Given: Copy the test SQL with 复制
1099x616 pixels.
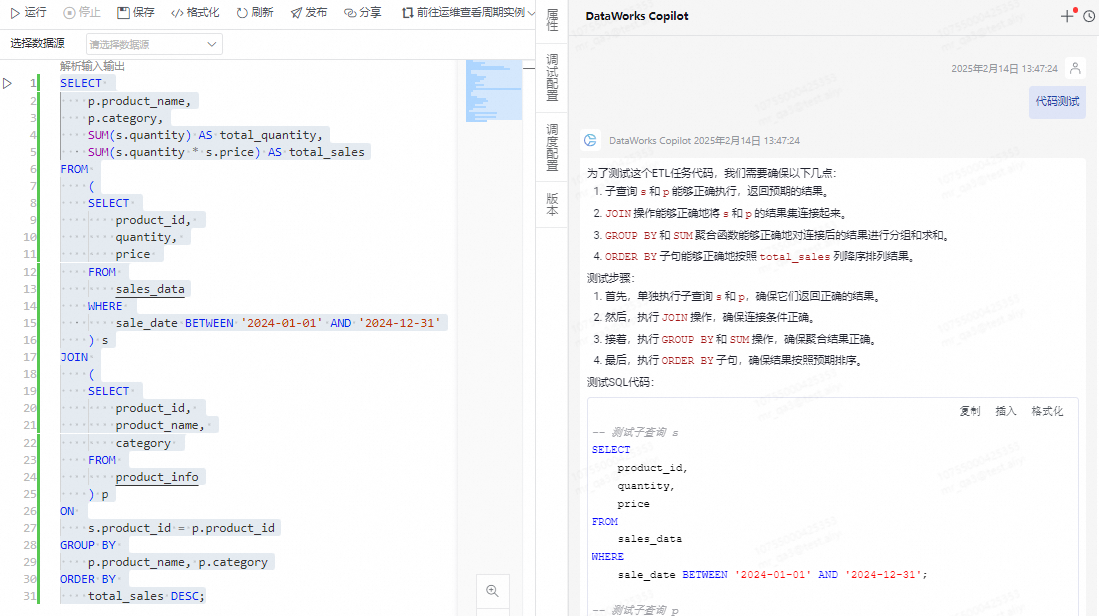Looking at the screenshot, I should pos(970,411).
